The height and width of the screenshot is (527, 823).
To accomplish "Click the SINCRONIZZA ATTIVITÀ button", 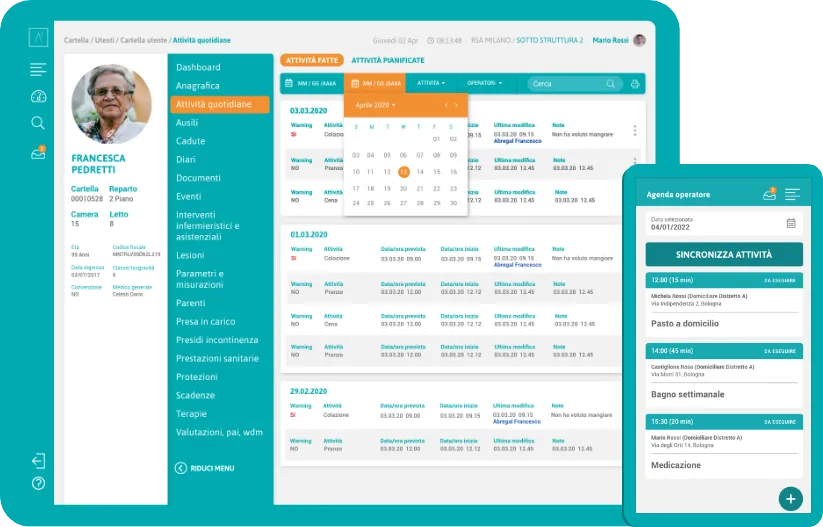I will pos(724,255).
